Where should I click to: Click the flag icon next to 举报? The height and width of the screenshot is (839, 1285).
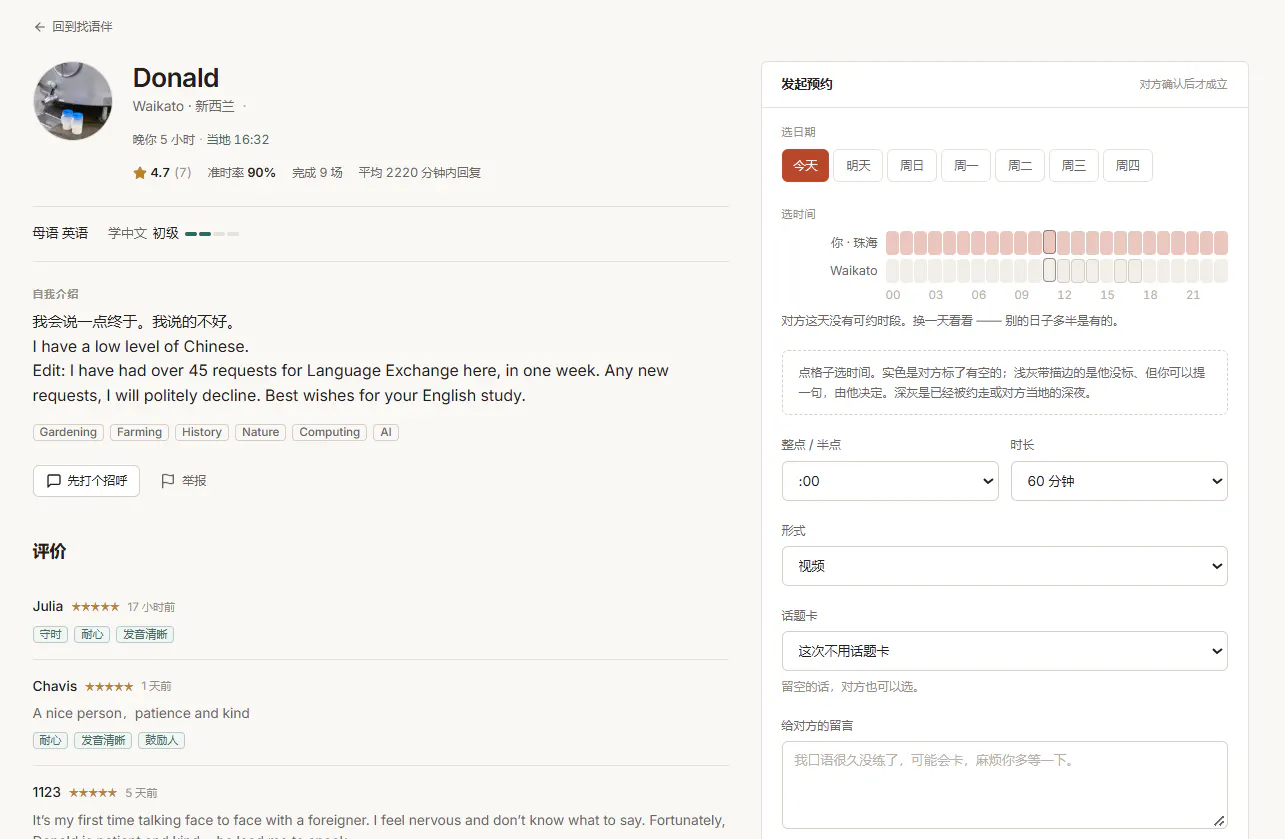coord(168,481)
